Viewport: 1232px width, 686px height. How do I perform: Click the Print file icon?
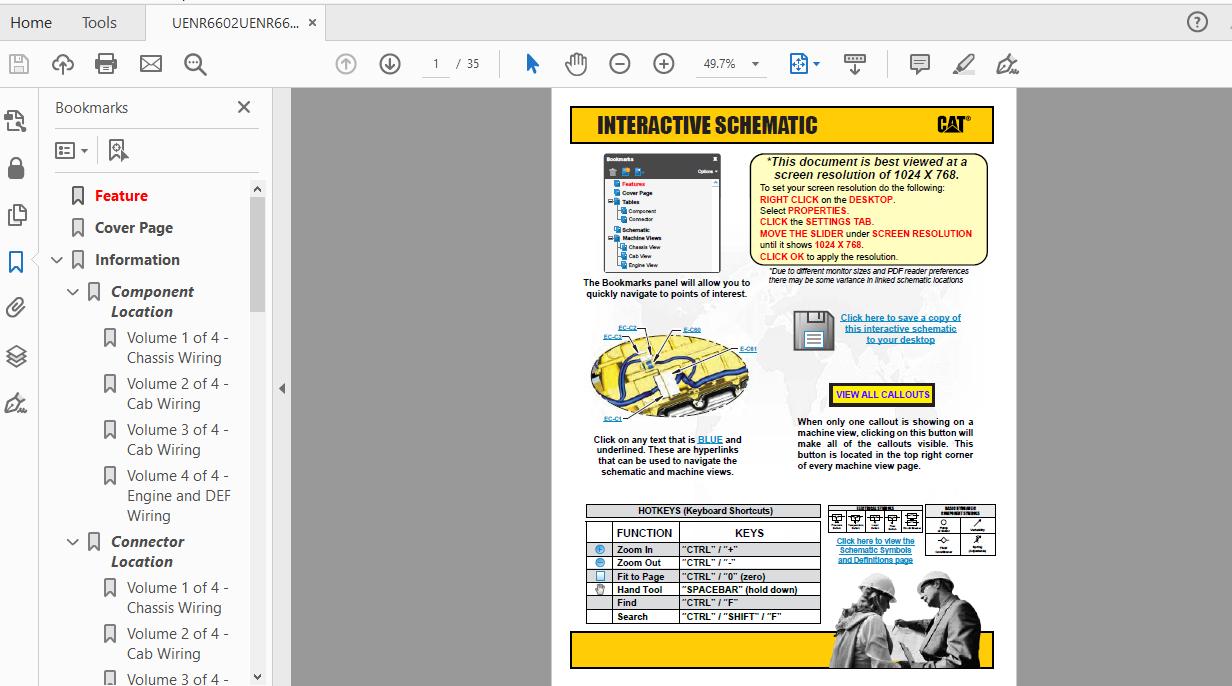pyautogui.click(x=106, y=64)
